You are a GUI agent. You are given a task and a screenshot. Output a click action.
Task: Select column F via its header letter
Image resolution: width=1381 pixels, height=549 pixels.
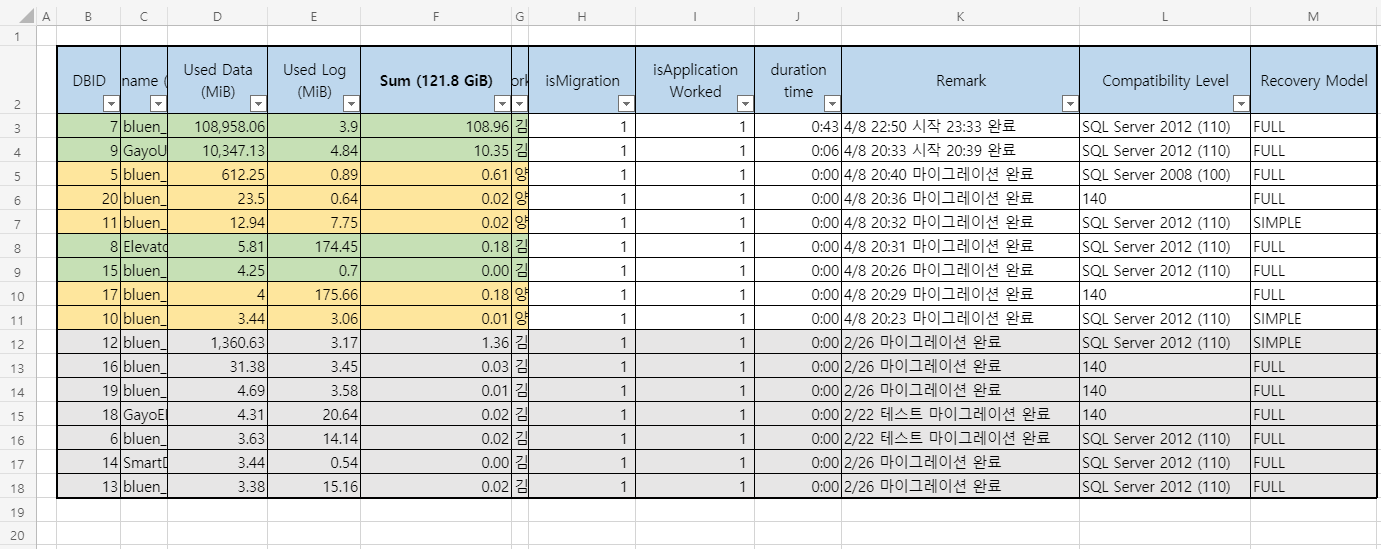(435, 16)
